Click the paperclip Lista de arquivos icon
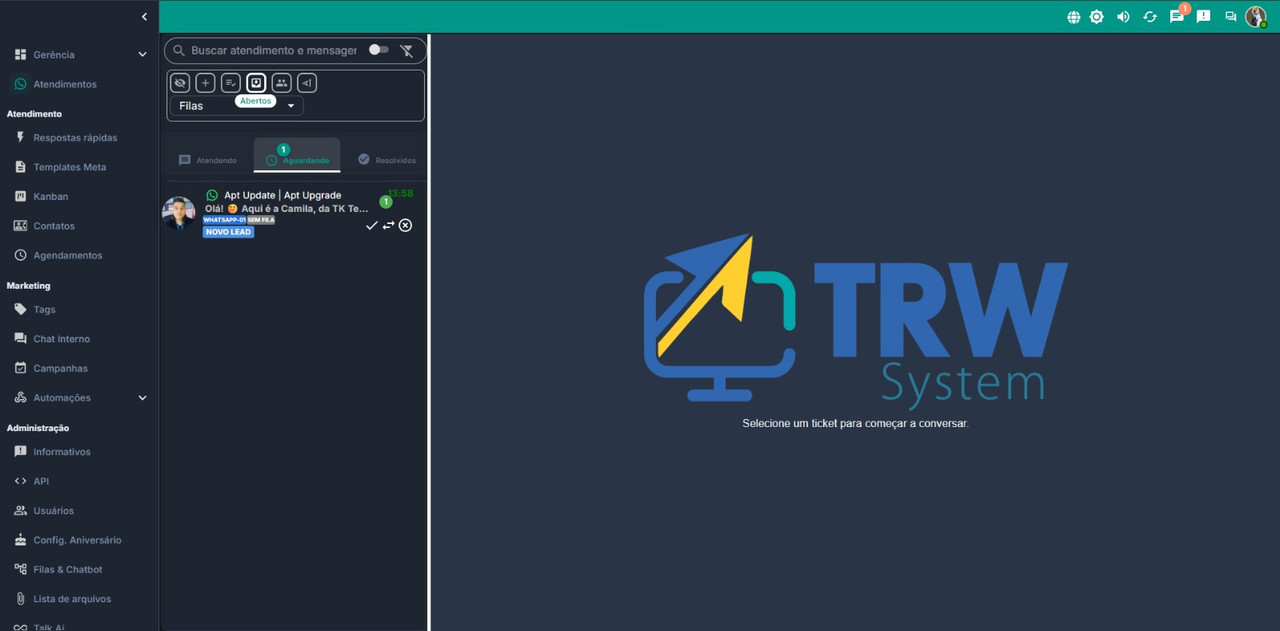This screenshot has width=1280, height=631. point(20,599)
